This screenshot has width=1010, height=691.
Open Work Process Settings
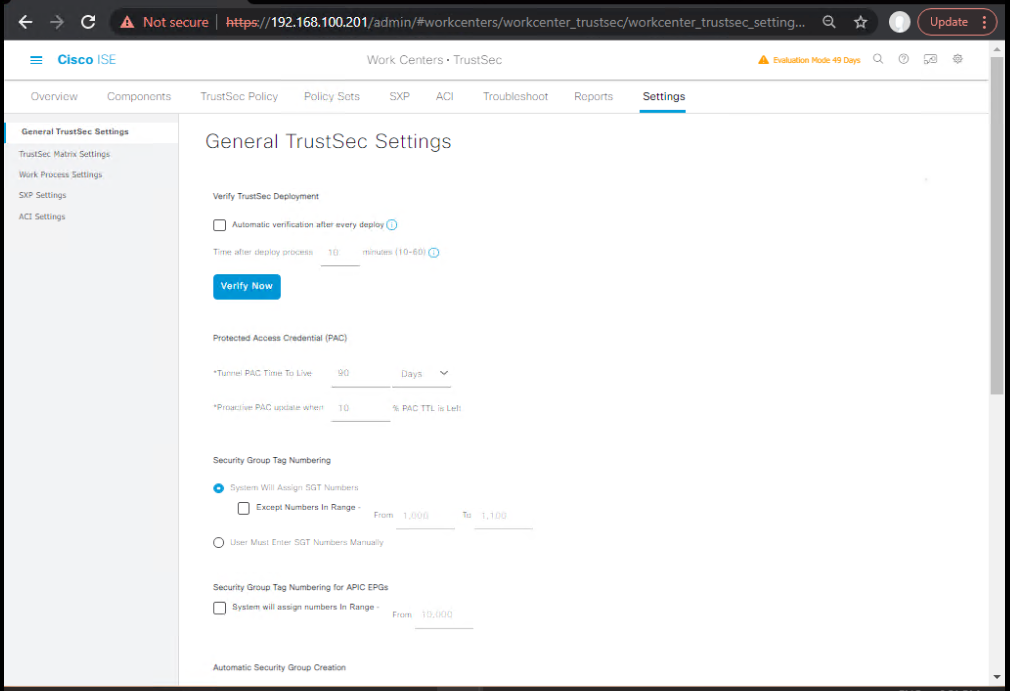click(x=61, y=175)
